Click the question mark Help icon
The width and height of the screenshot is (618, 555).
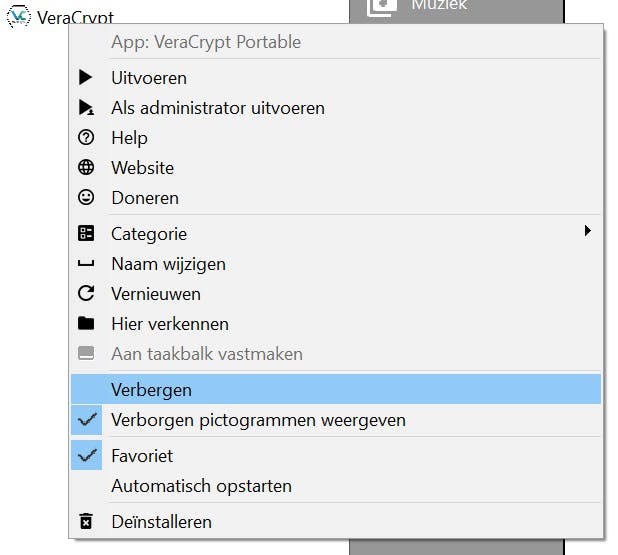tap(86, 137)
